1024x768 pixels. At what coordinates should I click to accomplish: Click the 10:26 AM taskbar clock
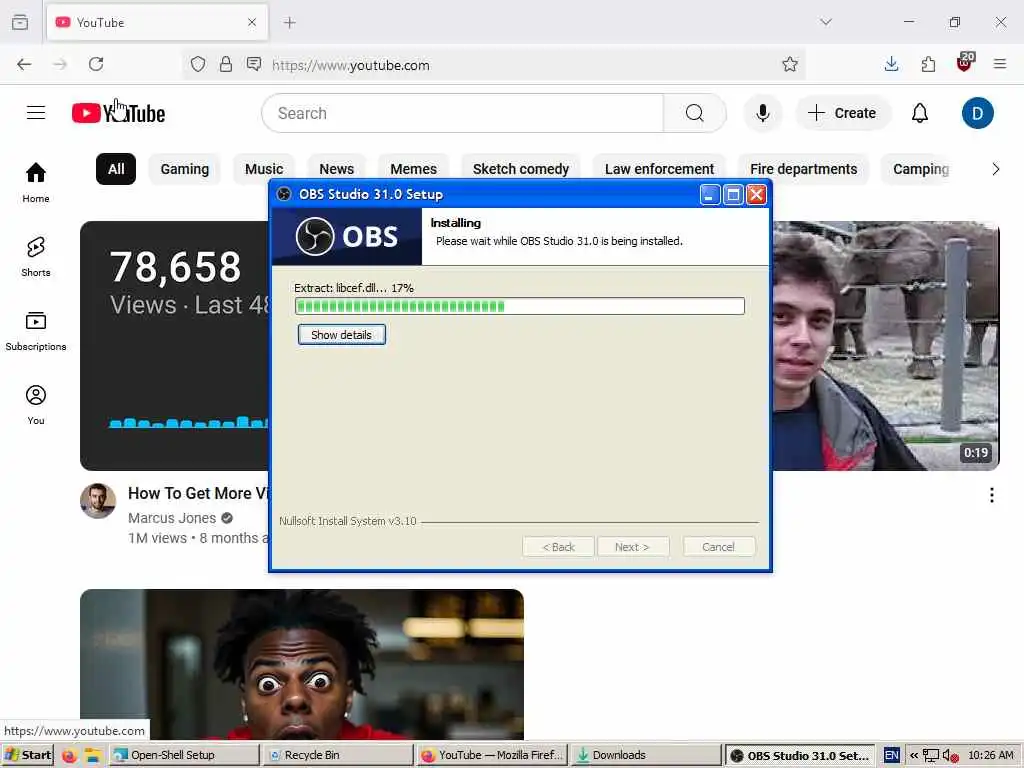[x=991, y=755]
